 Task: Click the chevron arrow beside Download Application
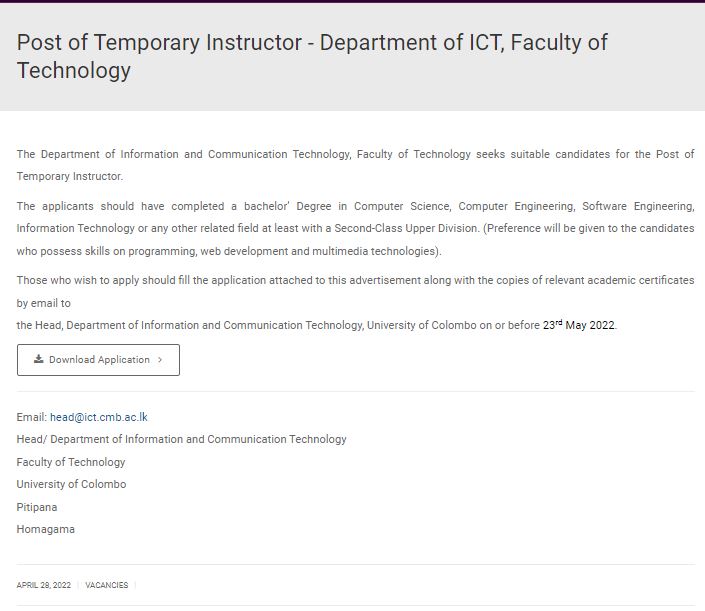pos(160,360)
